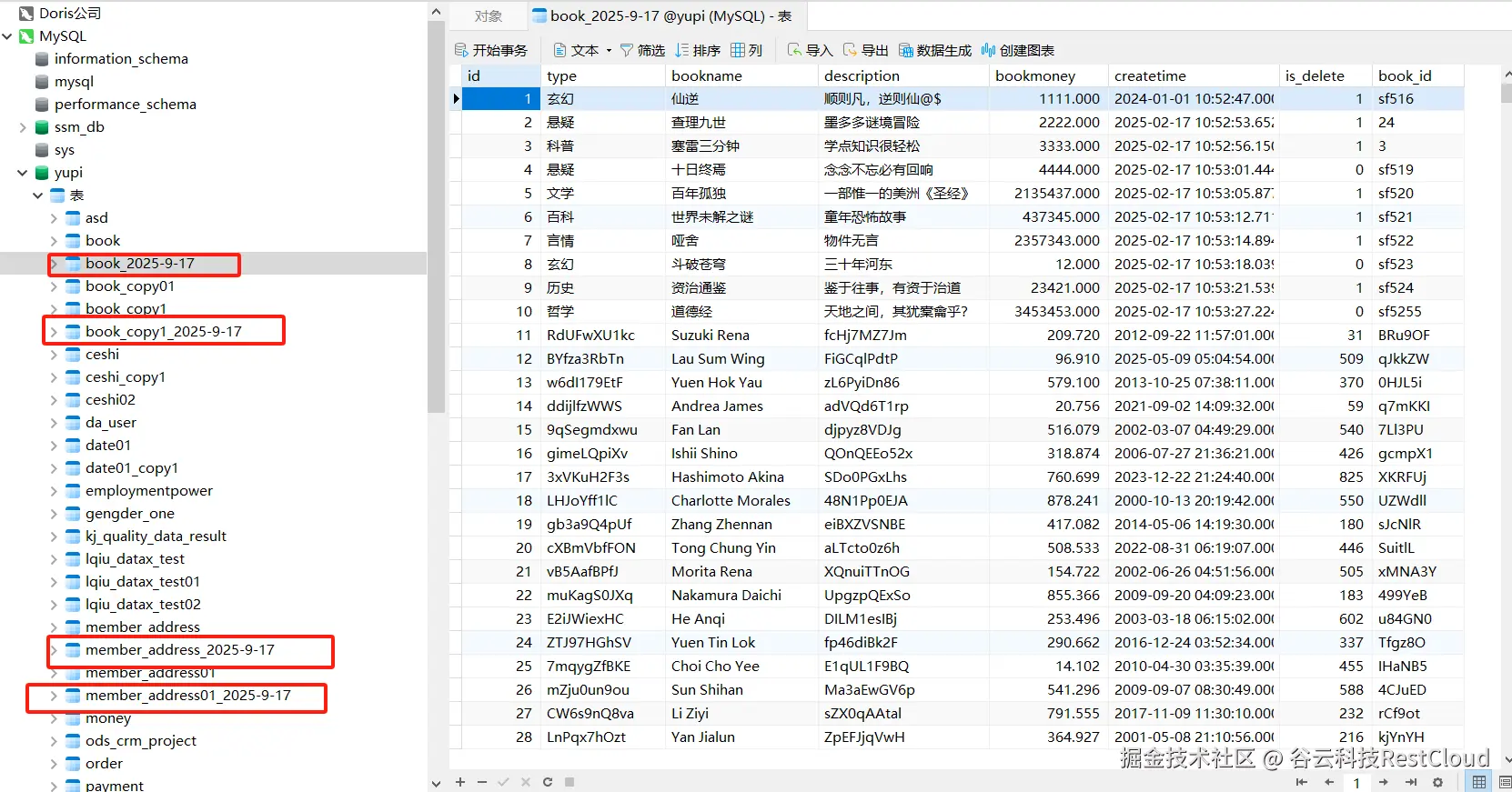The image size is (1512, 792).
Task: Open the book_copy1_2025-9-17 table
Action: 163,332
